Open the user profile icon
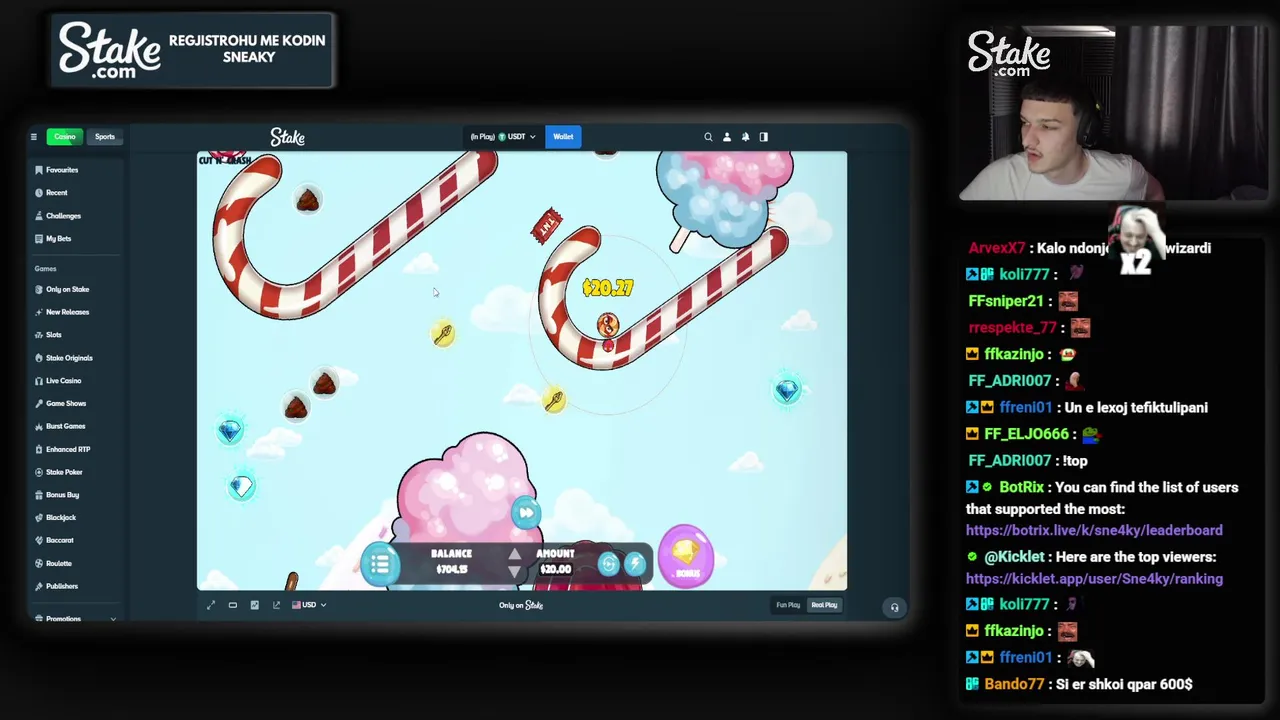Screen dimensions: 1280x720 [727, 137]
